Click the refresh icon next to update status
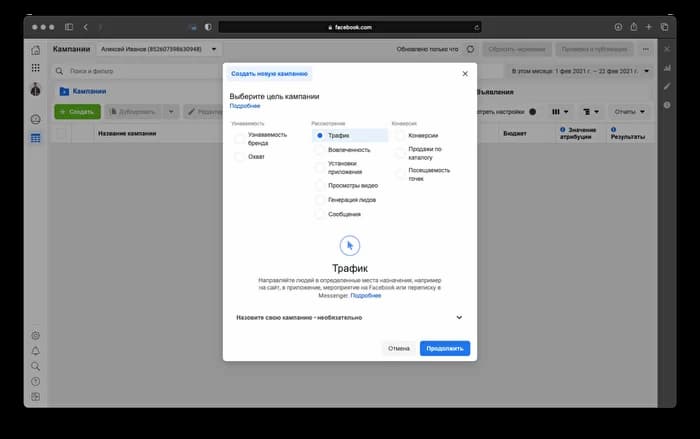Image resolution: width=700 pixels, height=439 pixels. tap(470, 49)
